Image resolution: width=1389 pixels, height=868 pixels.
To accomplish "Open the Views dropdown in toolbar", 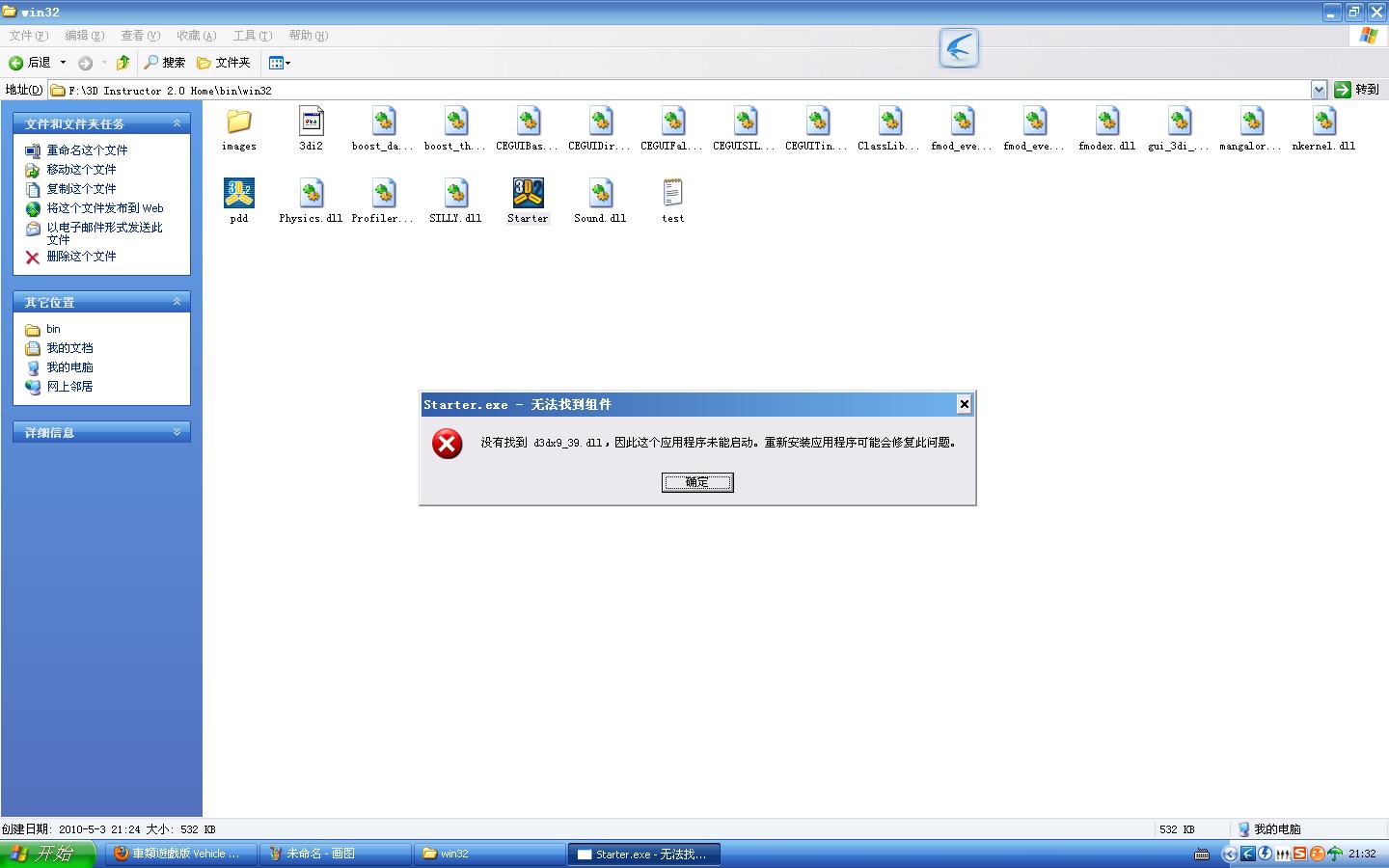I will pyautogui.click(x=280, y=63).
